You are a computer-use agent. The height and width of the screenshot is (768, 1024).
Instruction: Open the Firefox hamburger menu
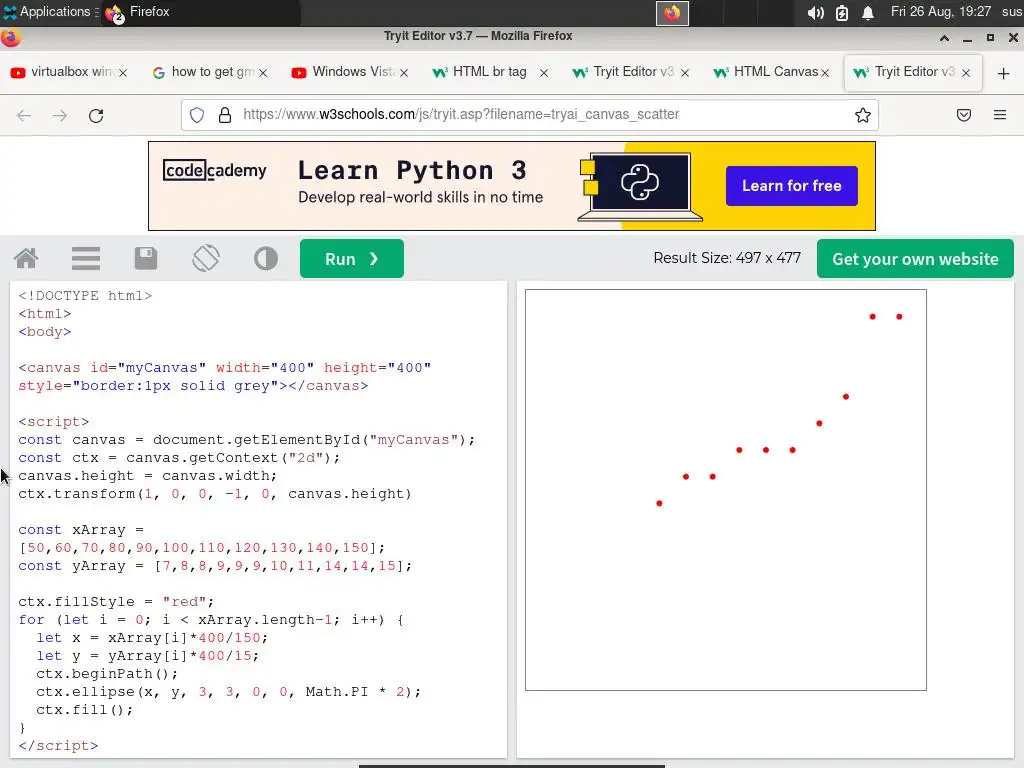click(x=1000, y=115)
